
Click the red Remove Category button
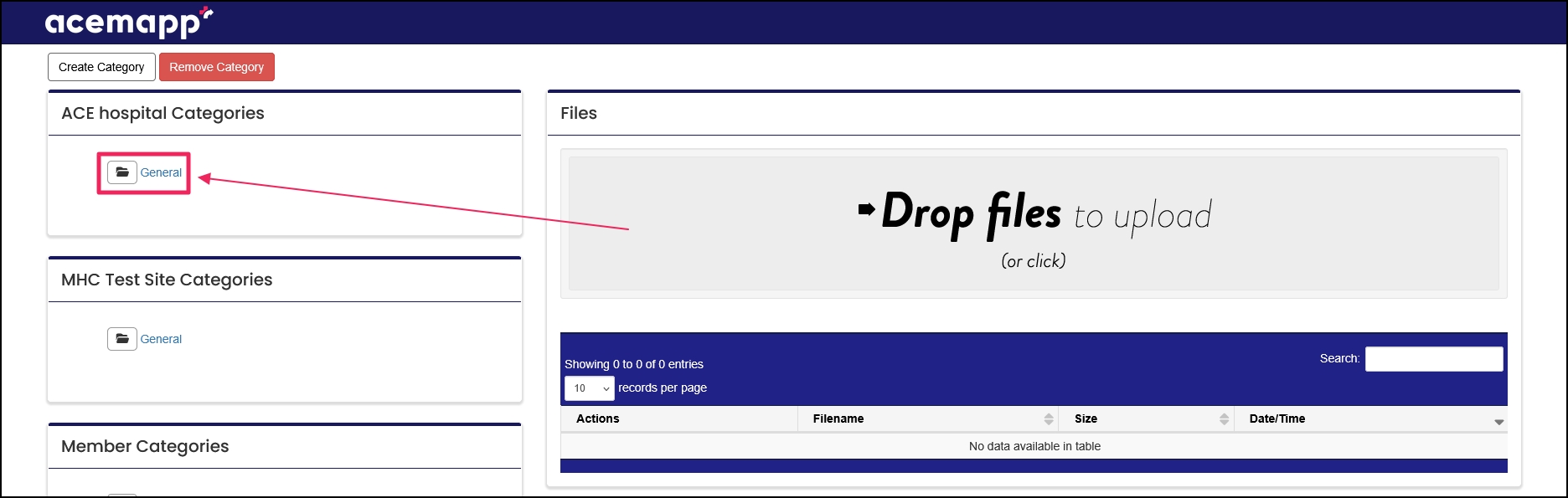click(217, 67)
